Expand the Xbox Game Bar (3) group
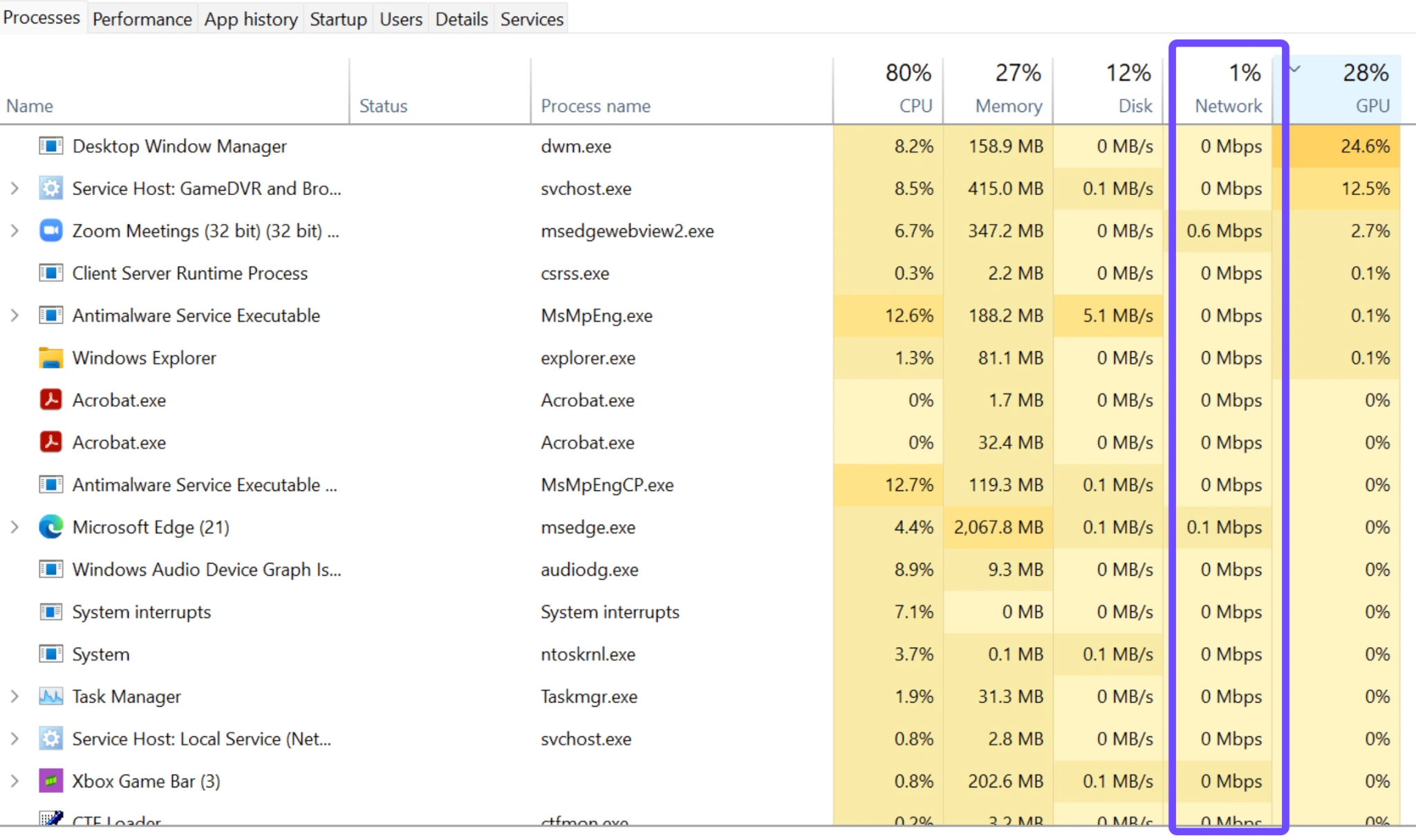 pyautogui.click(x=15, y=781)
